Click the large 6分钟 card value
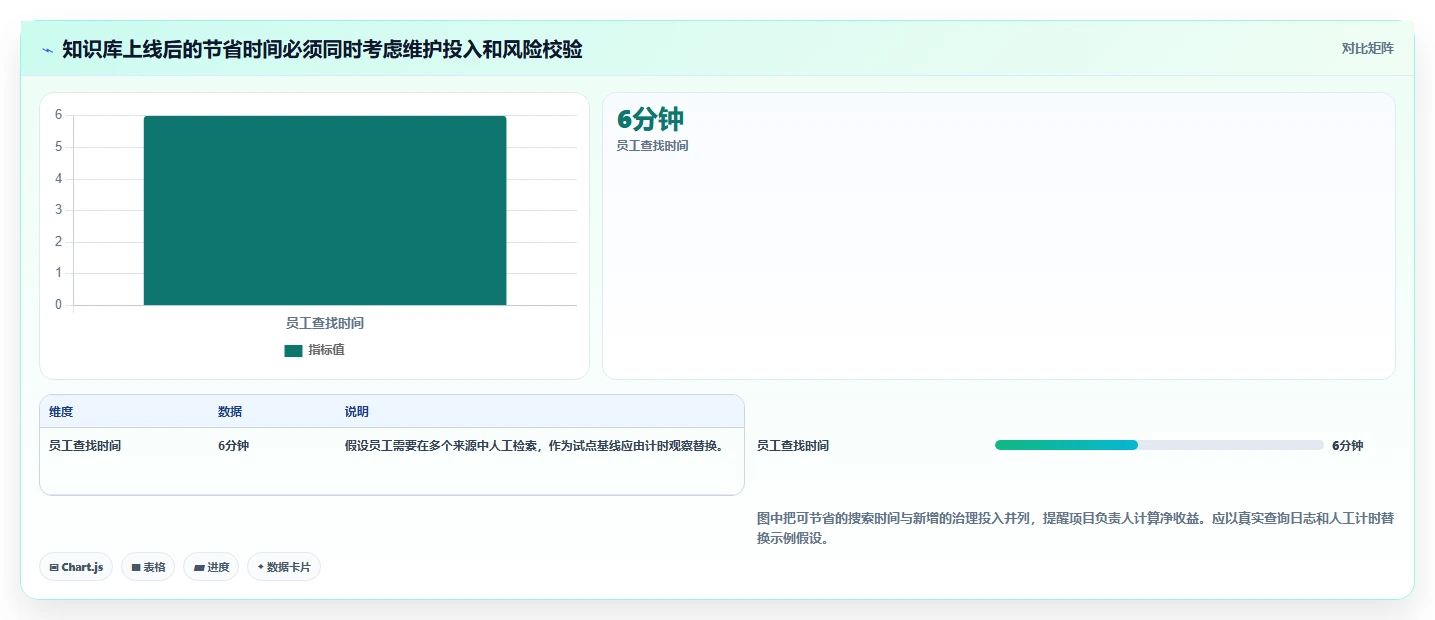Screen dimensions: 1435x620 click(650, 119)
